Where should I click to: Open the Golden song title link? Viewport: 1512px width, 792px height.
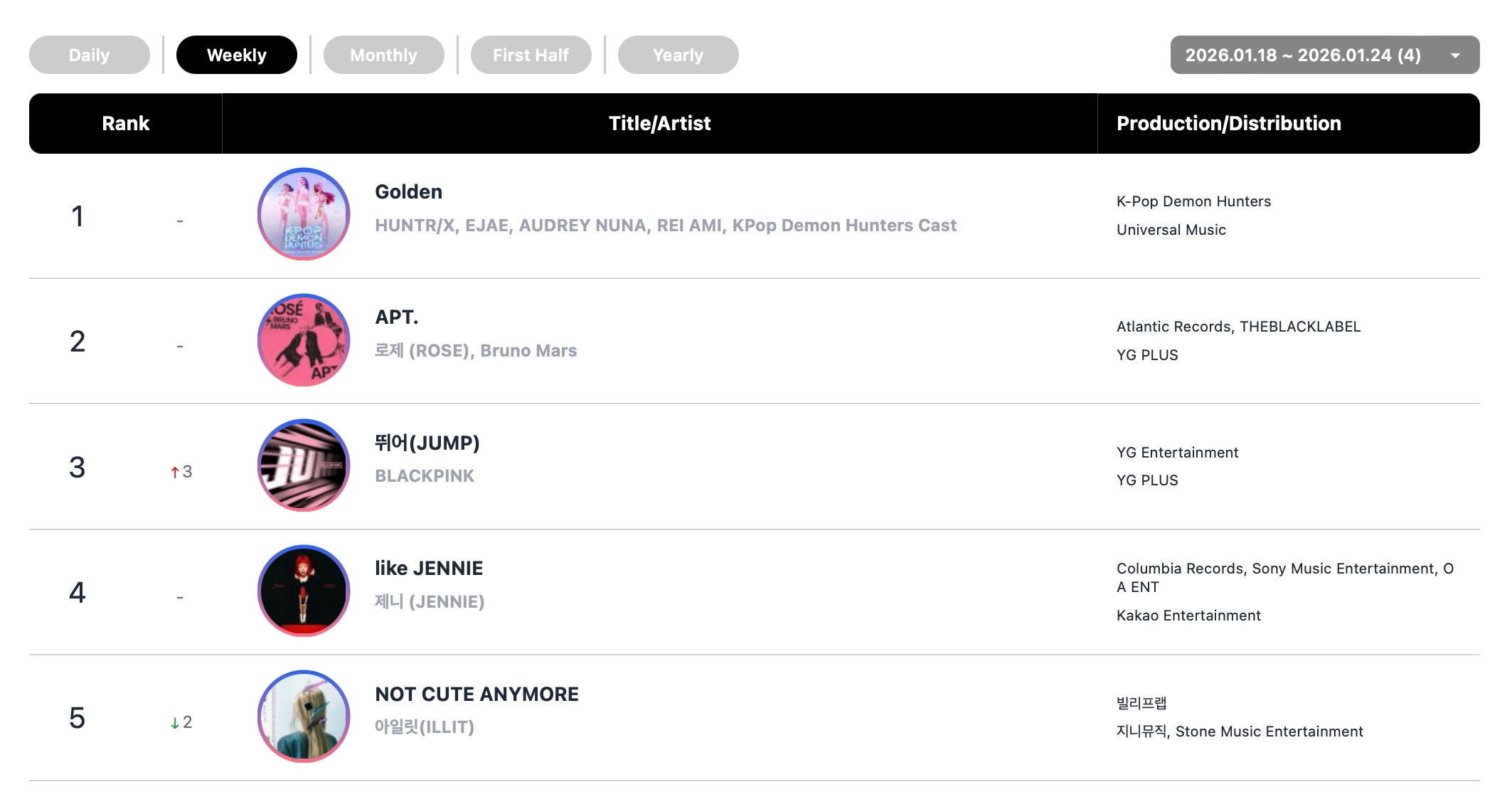click(409, 192)
